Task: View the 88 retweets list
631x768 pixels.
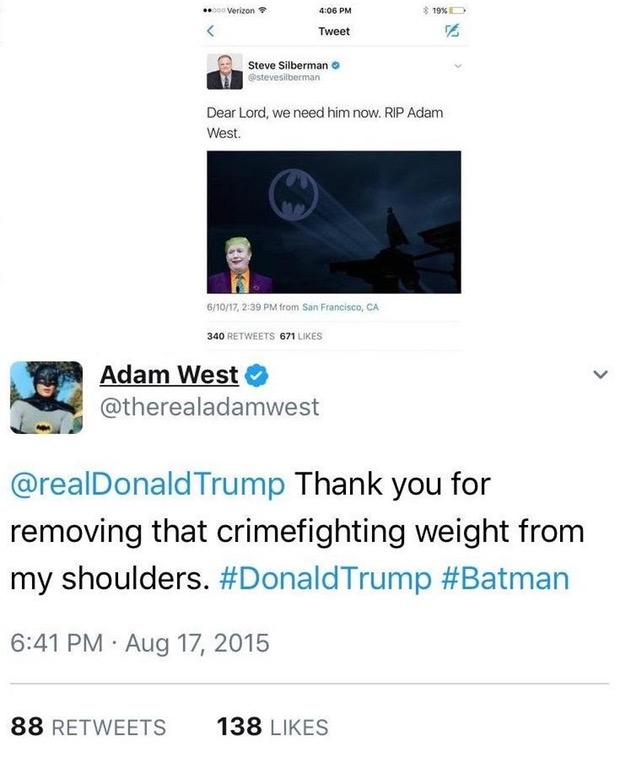Action: click(88, 727)
